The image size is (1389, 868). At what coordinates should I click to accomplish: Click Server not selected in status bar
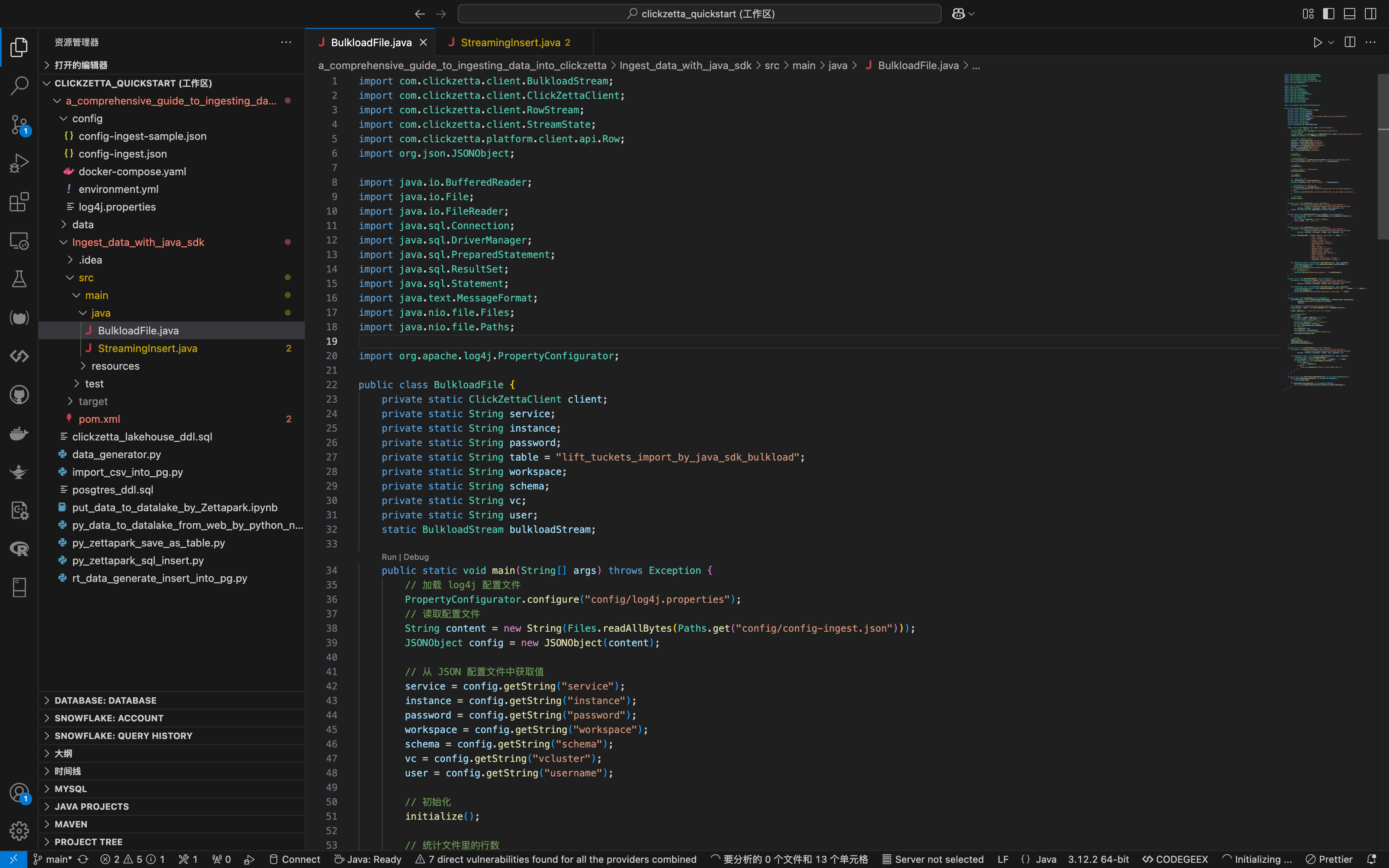[x=933, y=860]
